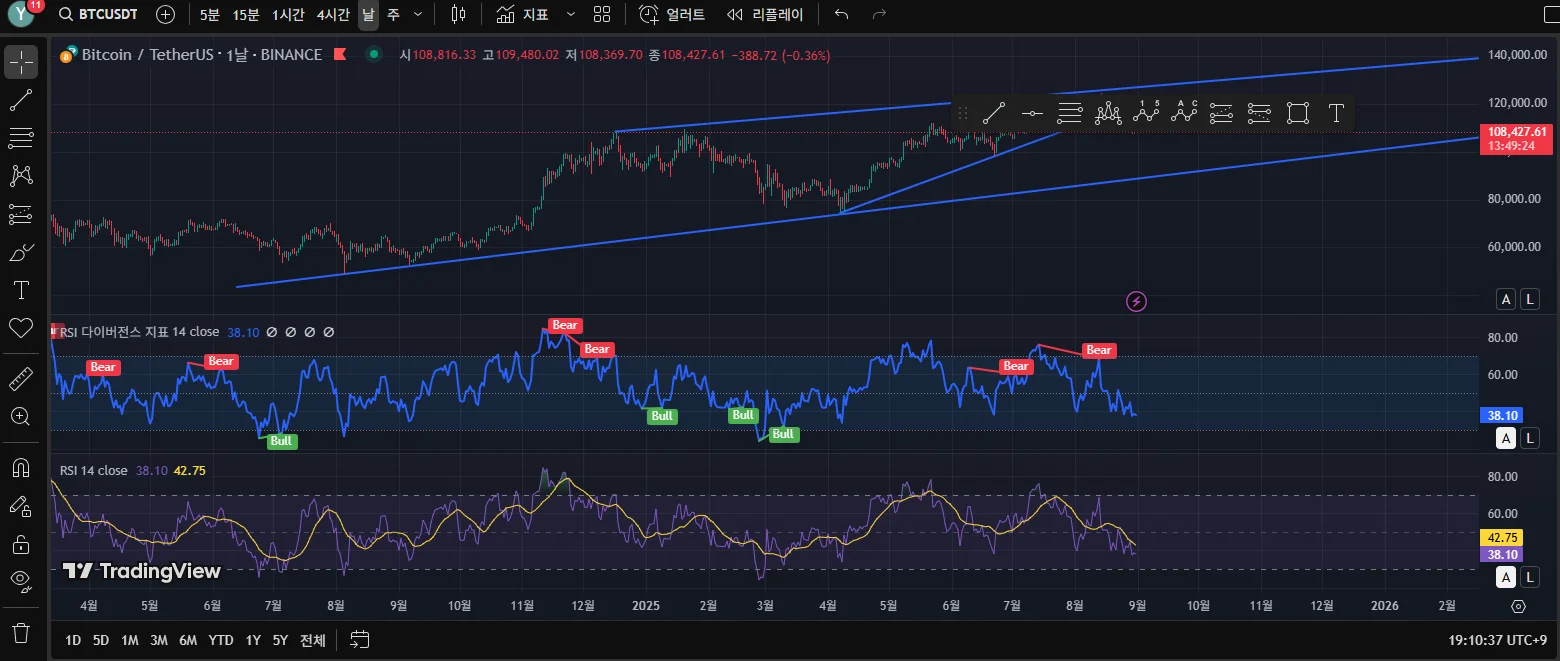This screenshot has width=1560, height=661.
Task: Open the layout grid selector
Action: click(601, 15)
